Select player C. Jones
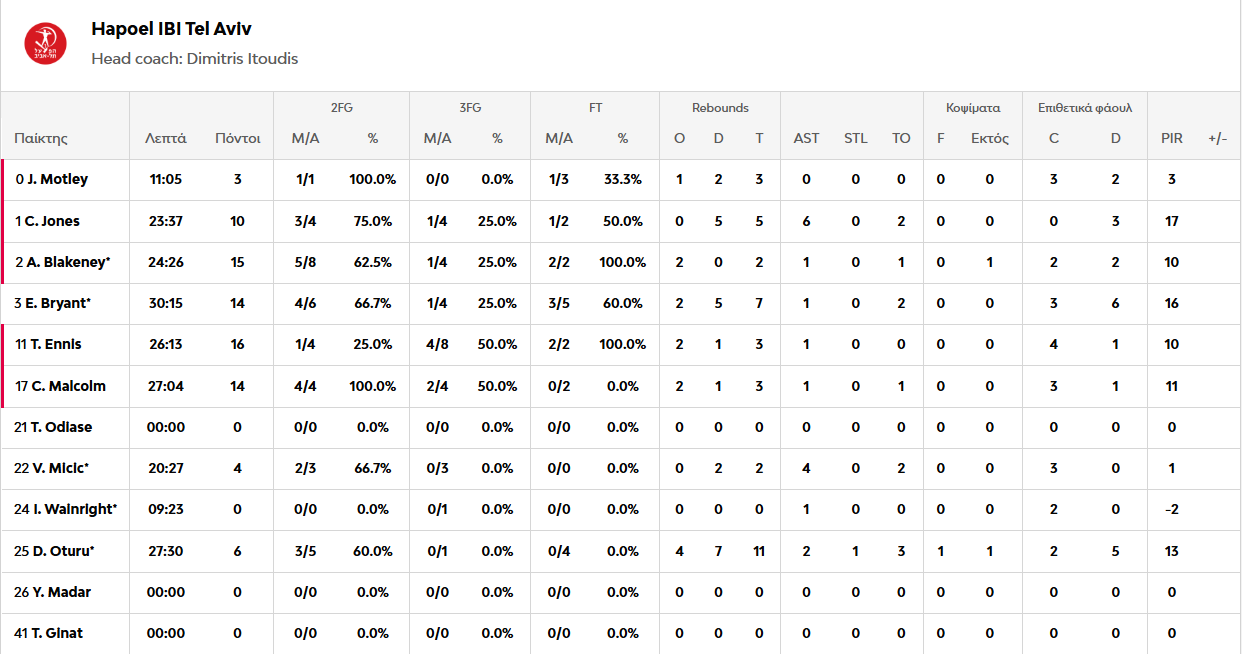 (x=54, y=221)
